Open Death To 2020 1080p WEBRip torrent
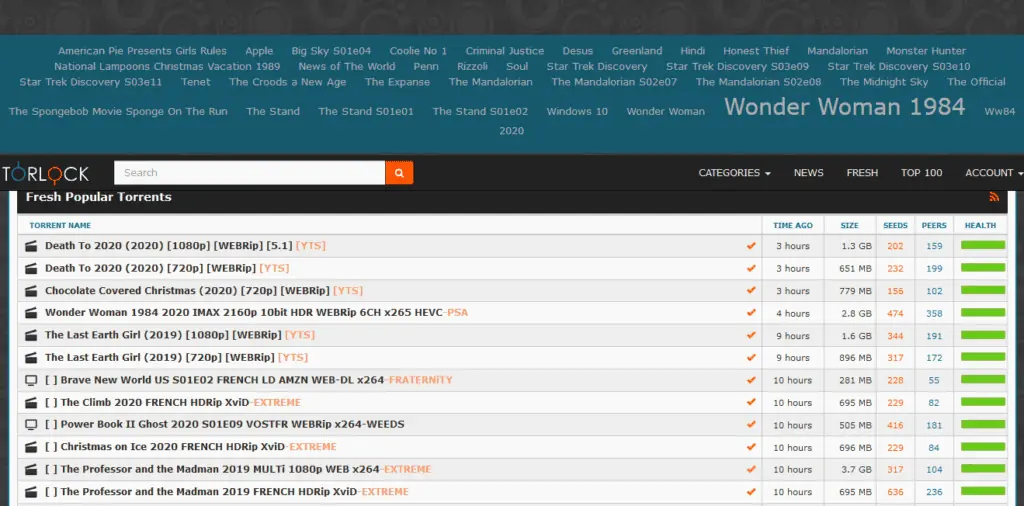Screen dimensions: 1024x506 tap(185, 246)
